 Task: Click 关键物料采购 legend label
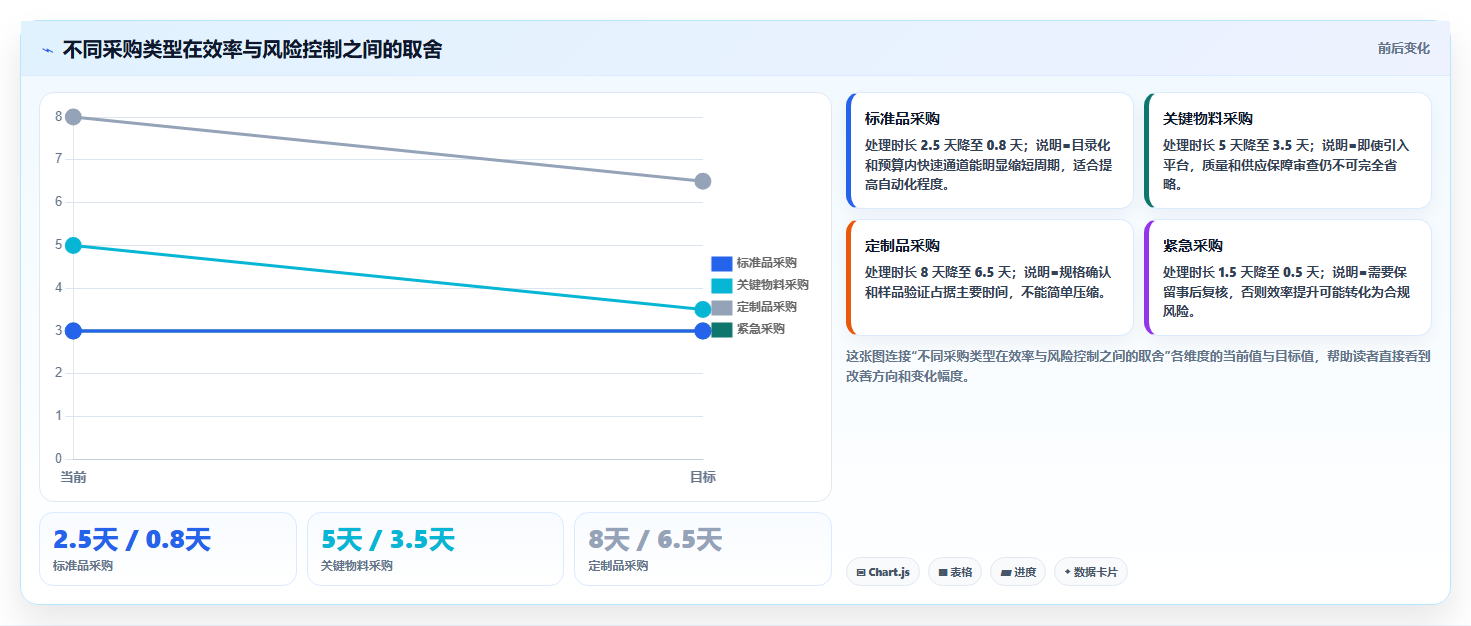tap(773, 285)
